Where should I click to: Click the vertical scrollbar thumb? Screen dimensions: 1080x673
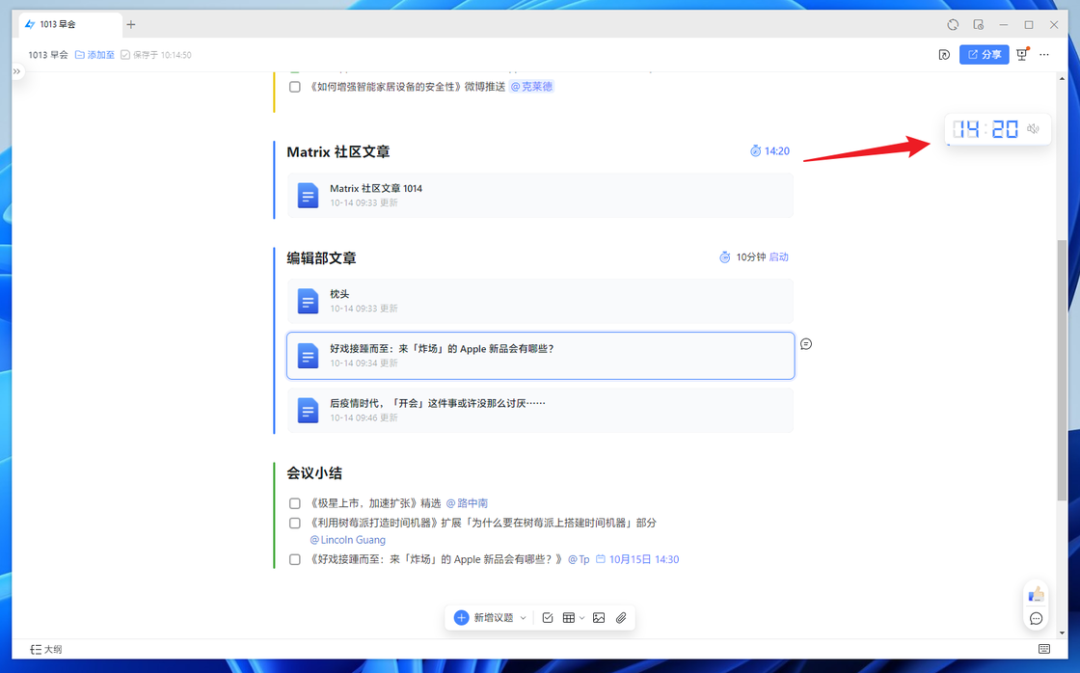tap(1062, 370)
